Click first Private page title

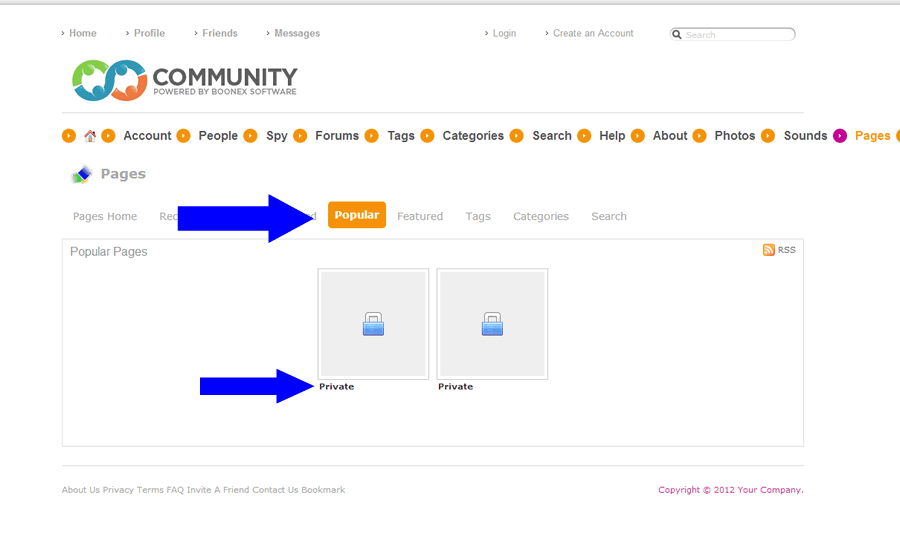pyautogui.click(x=336, y=386)
